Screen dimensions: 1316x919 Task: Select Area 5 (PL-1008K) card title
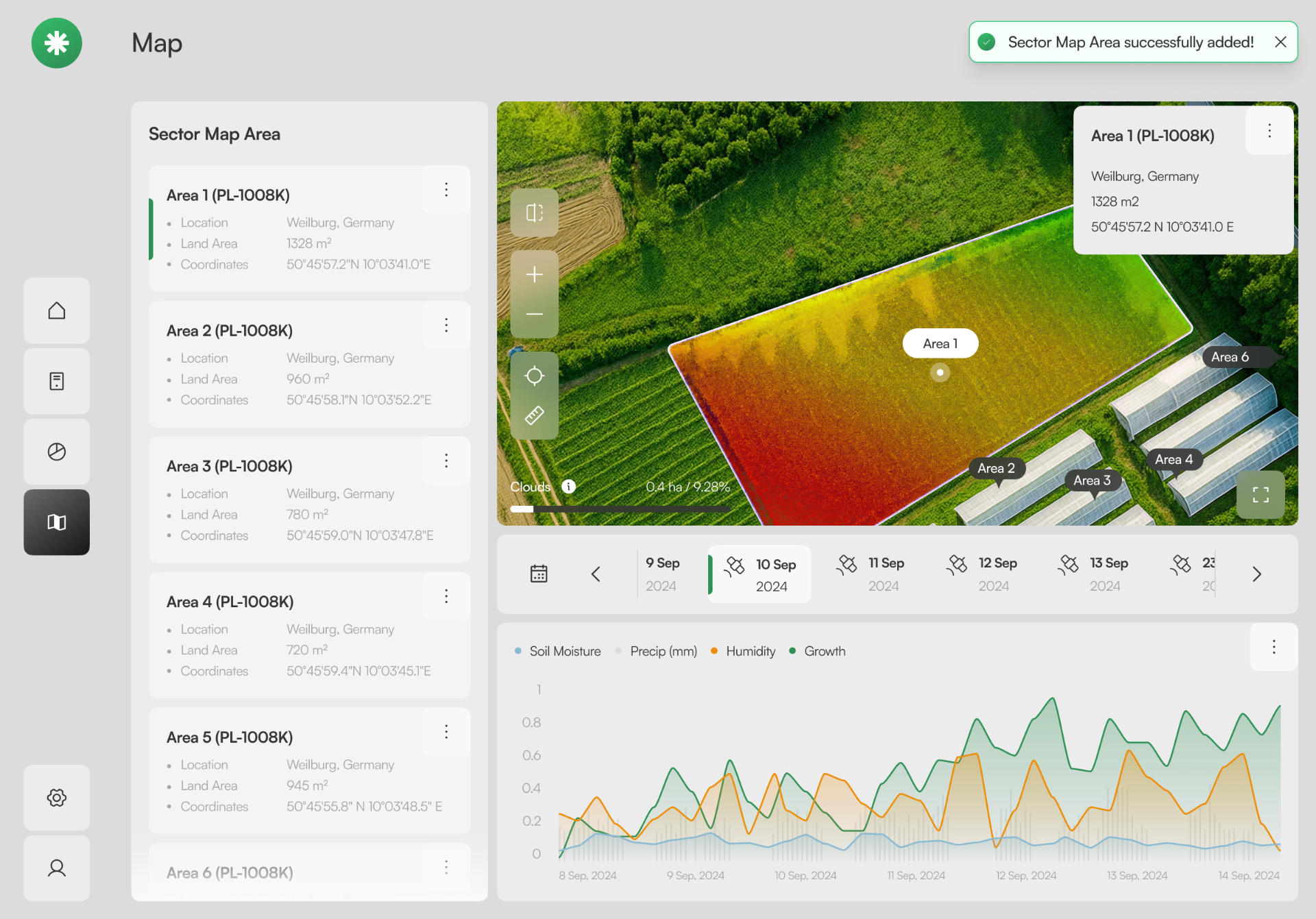230,737
